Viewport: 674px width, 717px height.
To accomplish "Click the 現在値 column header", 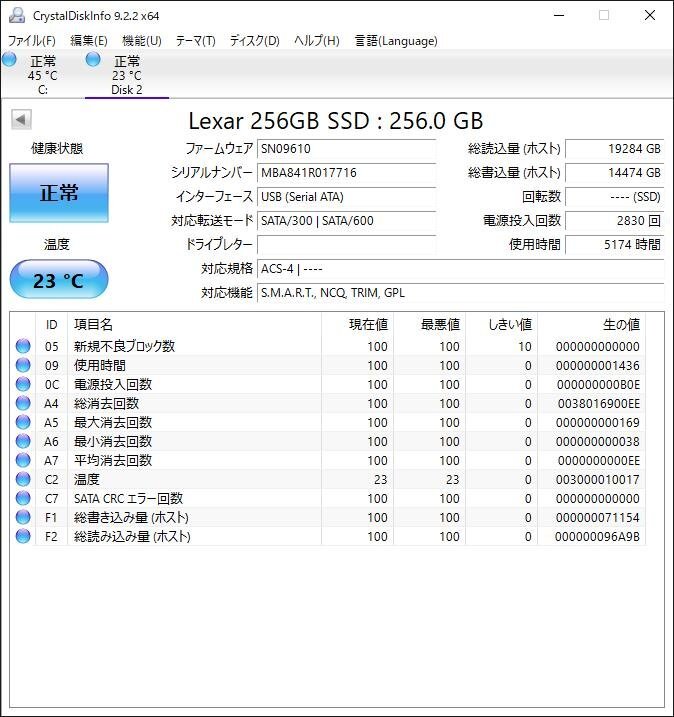I will click(x=358, y=325).
